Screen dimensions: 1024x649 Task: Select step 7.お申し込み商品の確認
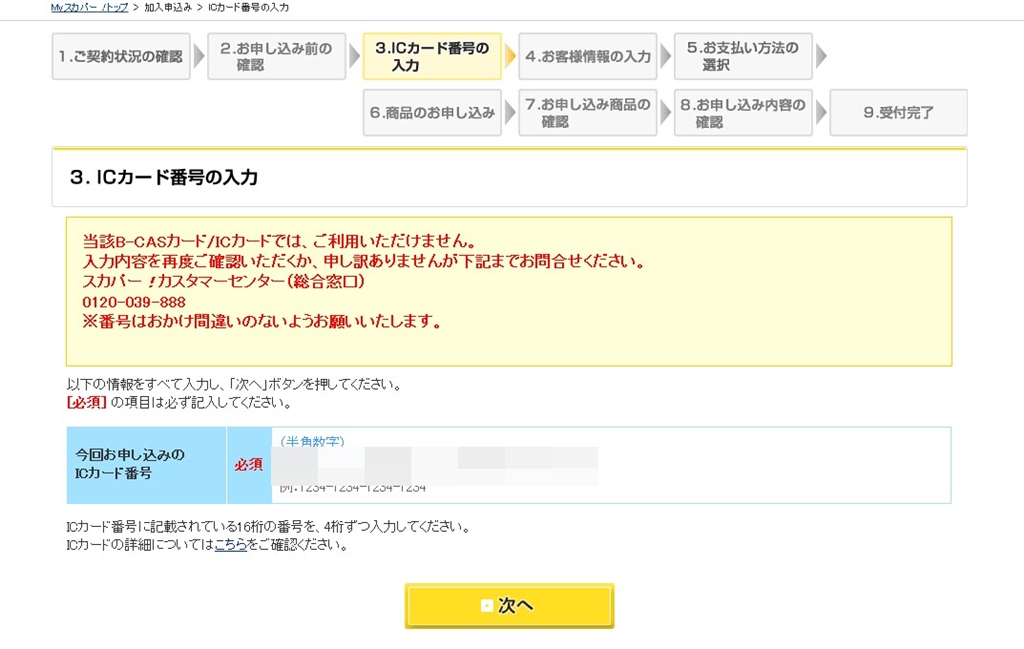588,113
